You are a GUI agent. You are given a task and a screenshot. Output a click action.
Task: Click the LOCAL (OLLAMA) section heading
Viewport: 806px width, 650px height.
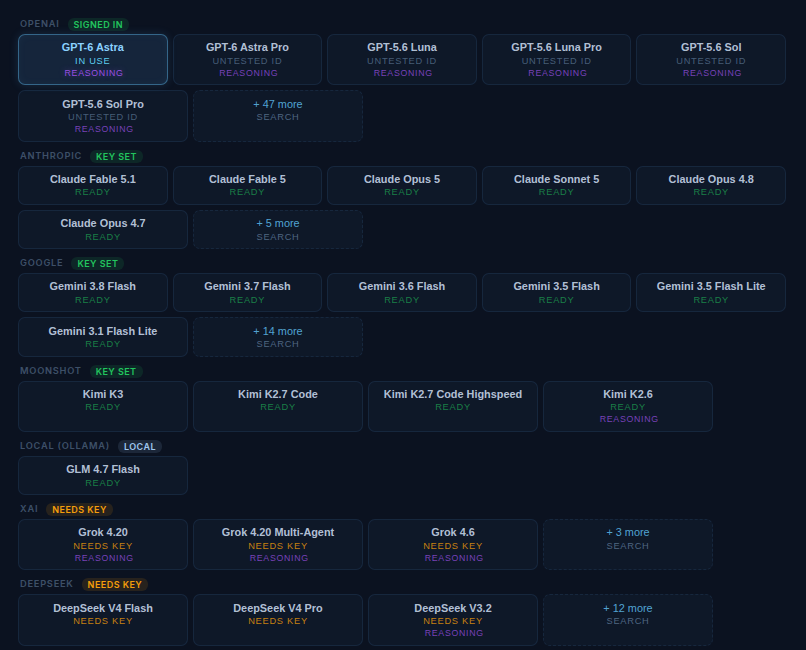[64, 445]
